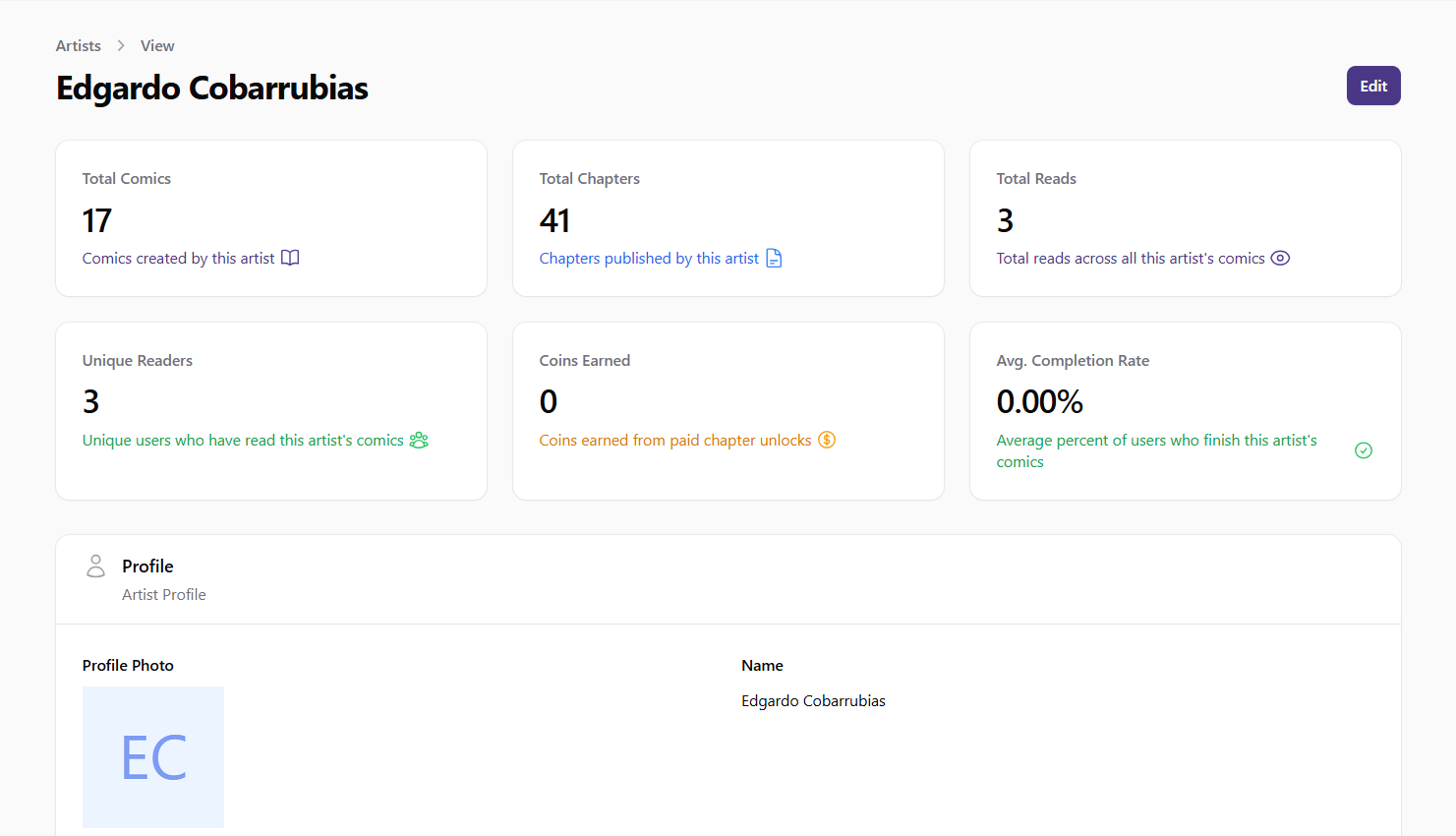Click the dollar coin icon in Coins Earned
This screenshot has height=836, width=1456.
pyautogui.click(x=827, y=440)
